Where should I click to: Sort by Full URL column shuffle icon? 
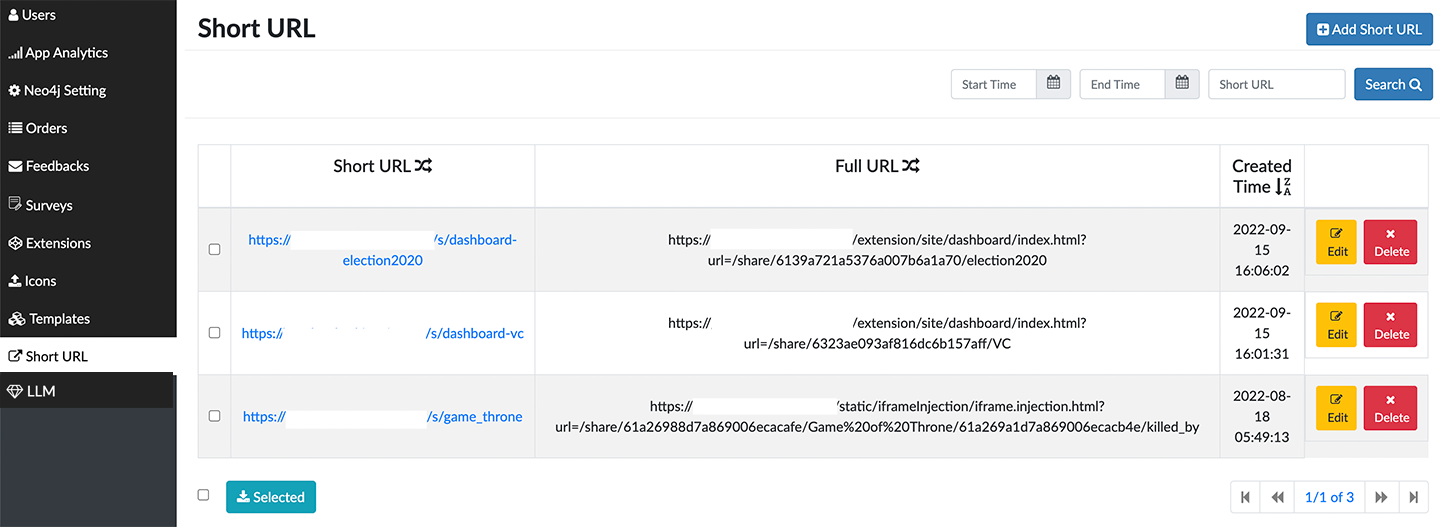point(910,166)
